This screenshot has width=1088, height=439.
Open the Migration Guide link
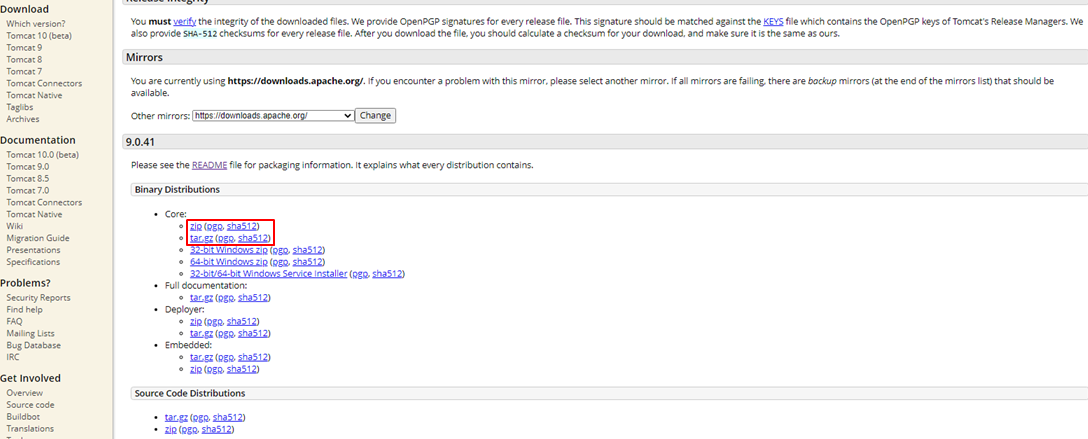click(38, 238)
